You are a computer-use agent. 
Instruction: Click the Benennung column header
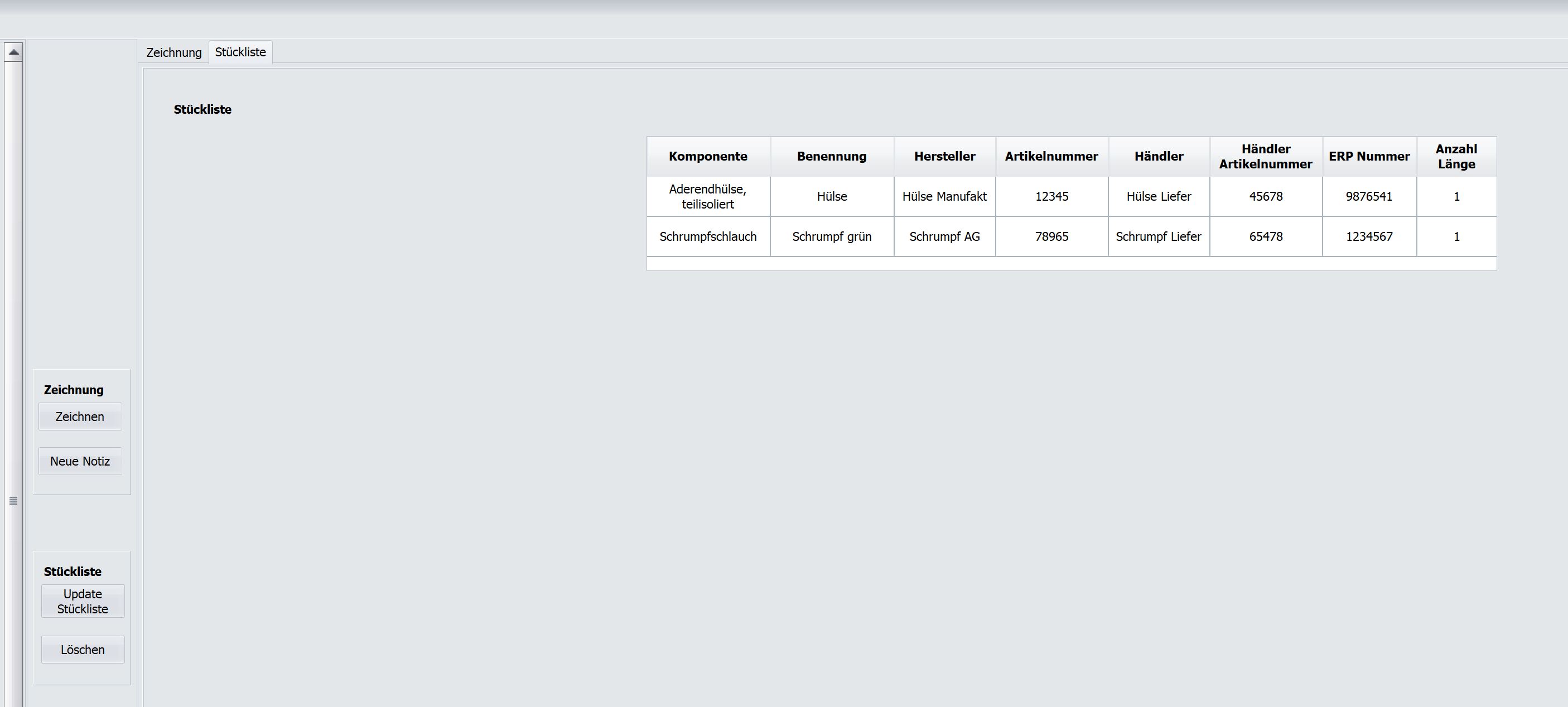click(832, 156)
